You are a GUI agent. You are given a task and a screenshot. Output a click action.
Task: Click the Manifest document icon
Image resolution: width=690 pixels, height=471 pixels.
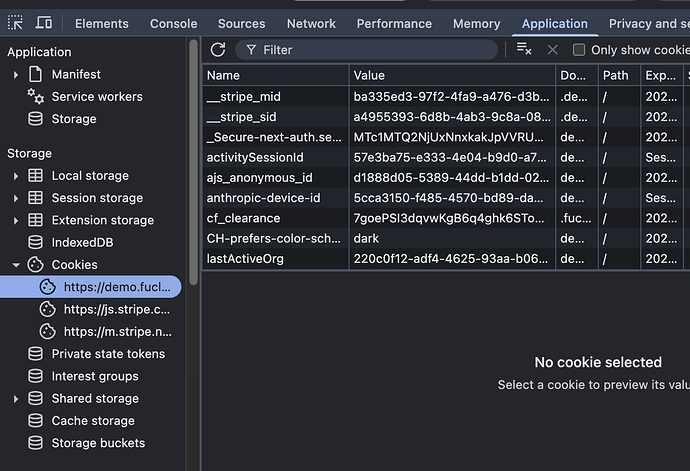(x=36, y=74)
